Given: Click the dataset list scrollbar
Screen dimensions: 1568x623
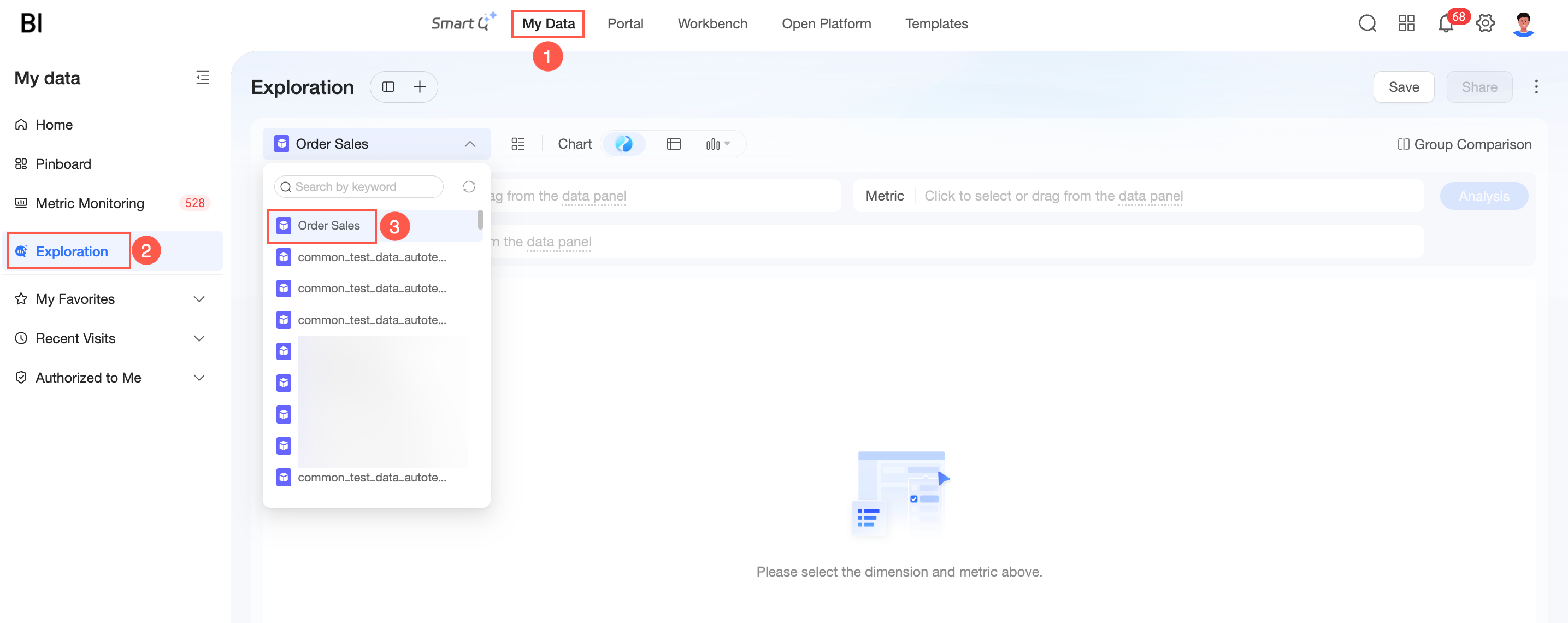Looking at the screenshot, I should pos(480,220).
